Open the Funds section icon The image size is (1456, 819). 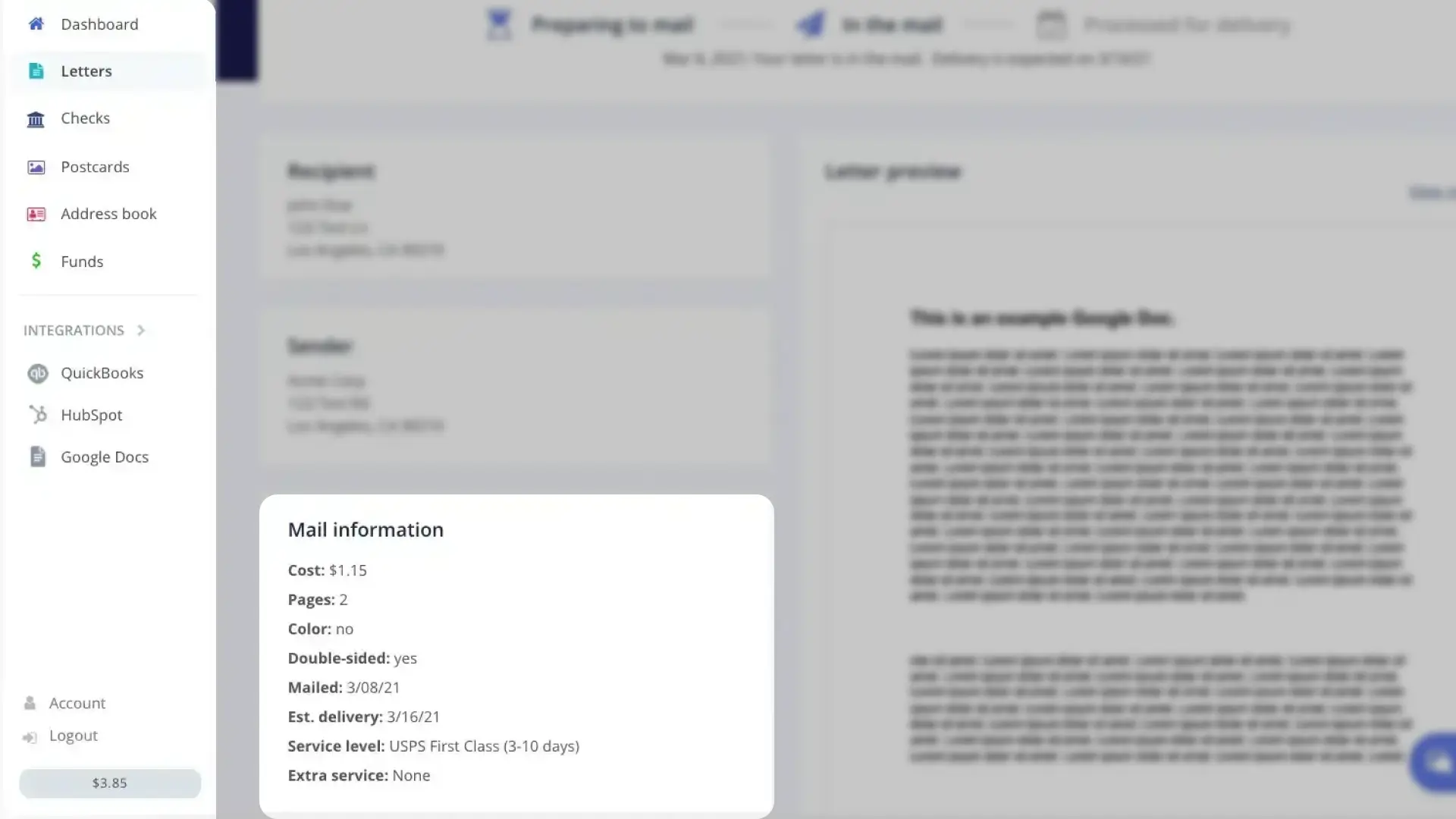(36, 261)
